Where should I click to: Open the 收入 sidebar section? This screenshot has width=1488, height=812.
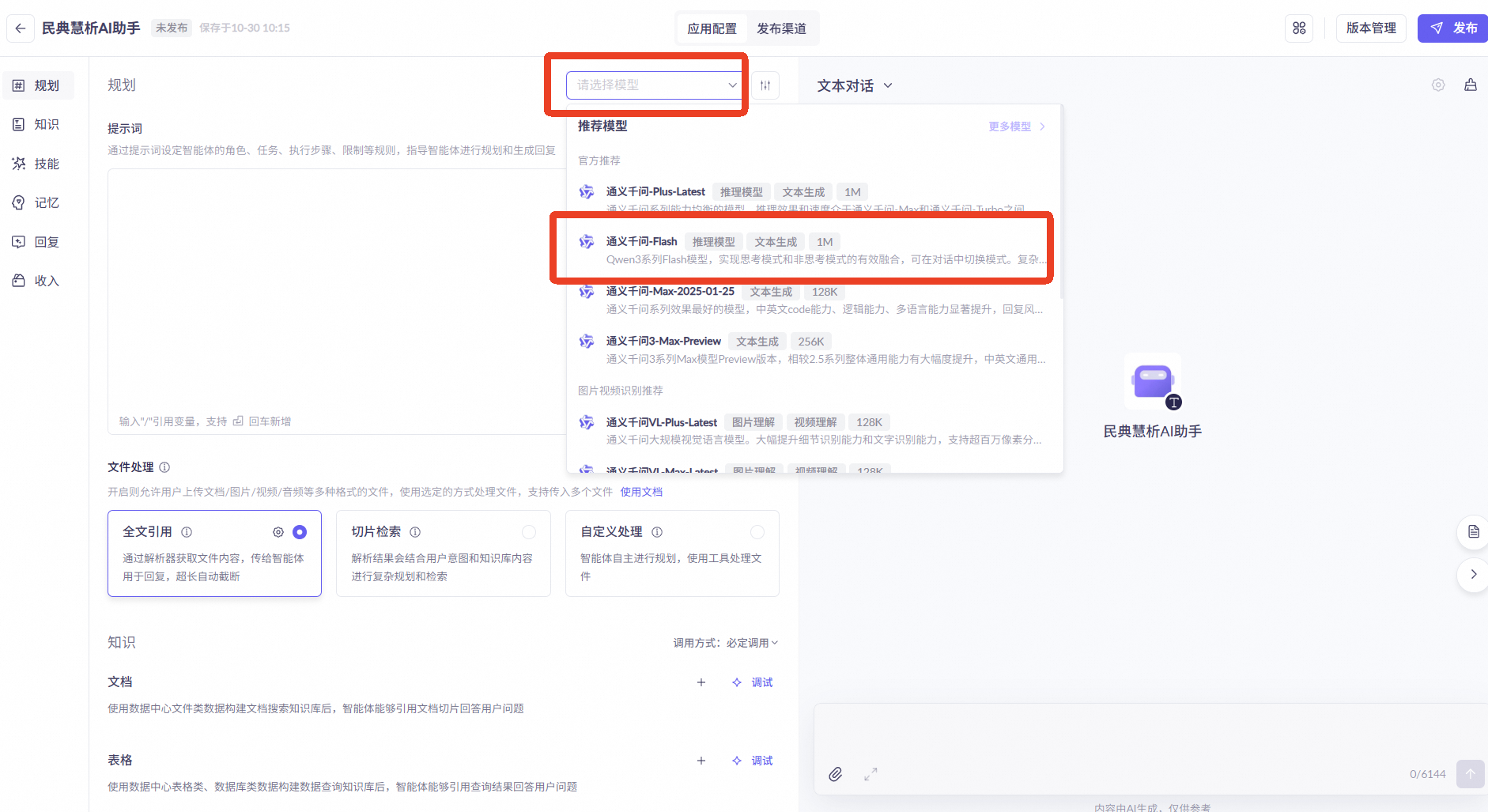[x=39, y=281]
